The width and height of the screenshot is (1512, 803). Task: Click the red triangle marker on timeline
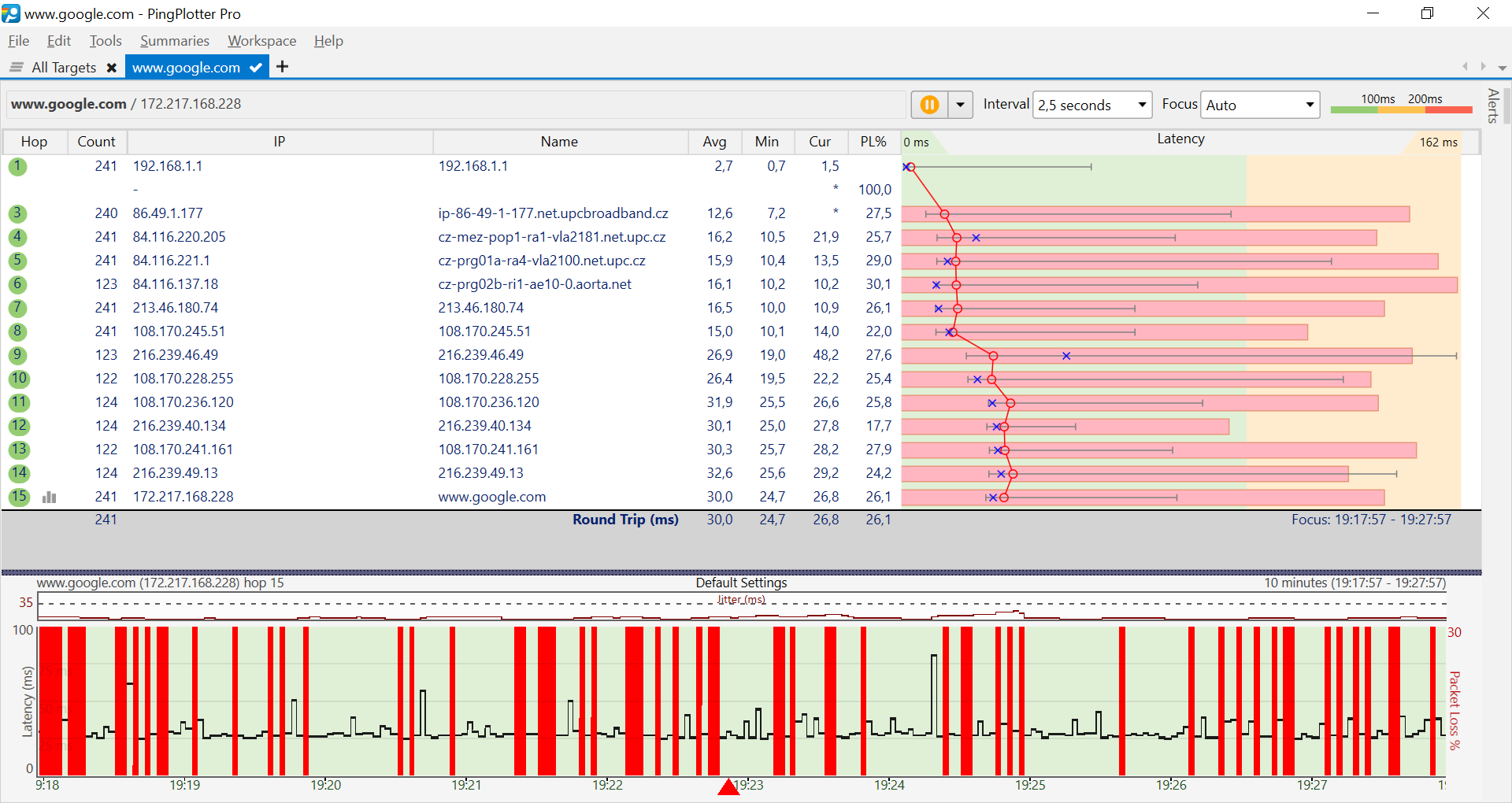[x=728, y=786]
